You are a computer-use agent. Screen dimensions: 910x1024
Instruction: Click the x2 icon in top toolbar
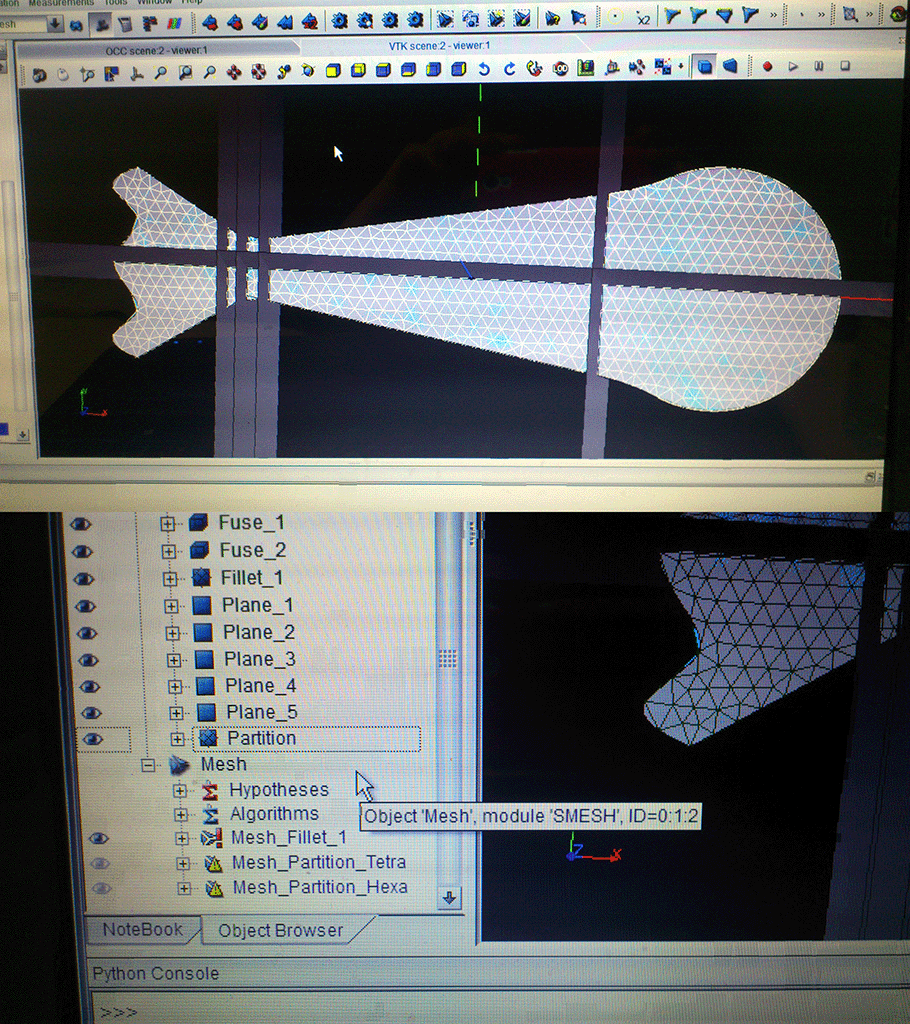(x=643, y=19)
